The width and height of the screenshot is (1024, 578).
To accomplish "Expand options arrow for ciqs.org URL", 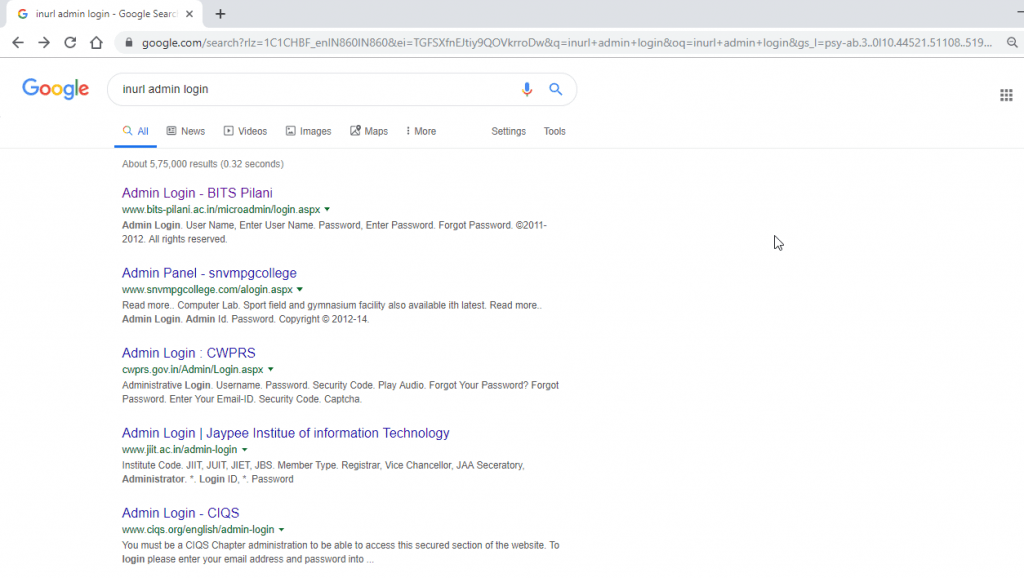I will [x=281, y=530].
